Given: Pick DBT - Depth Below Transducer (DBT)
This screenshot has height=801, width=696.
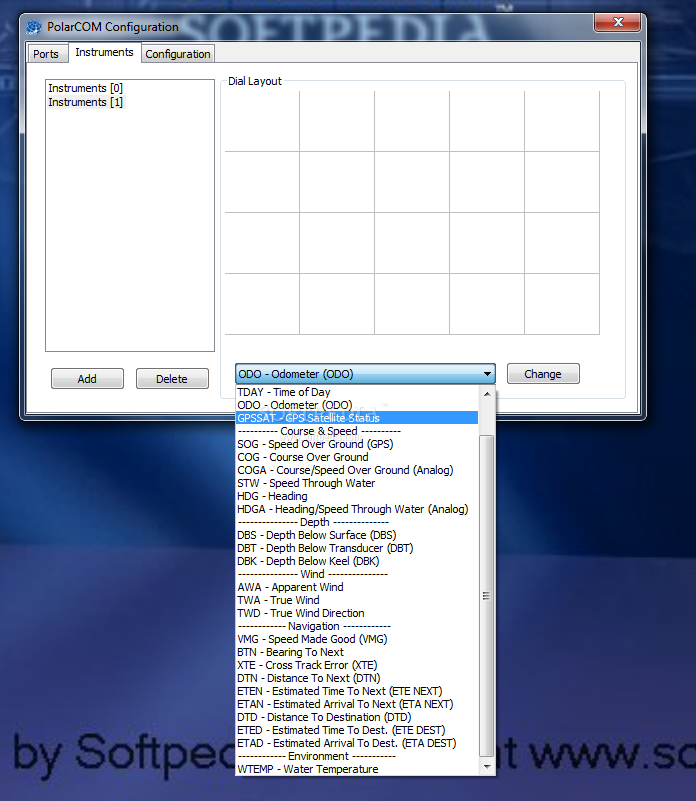Looking at the screenshot, I should (x=357, y=548).
